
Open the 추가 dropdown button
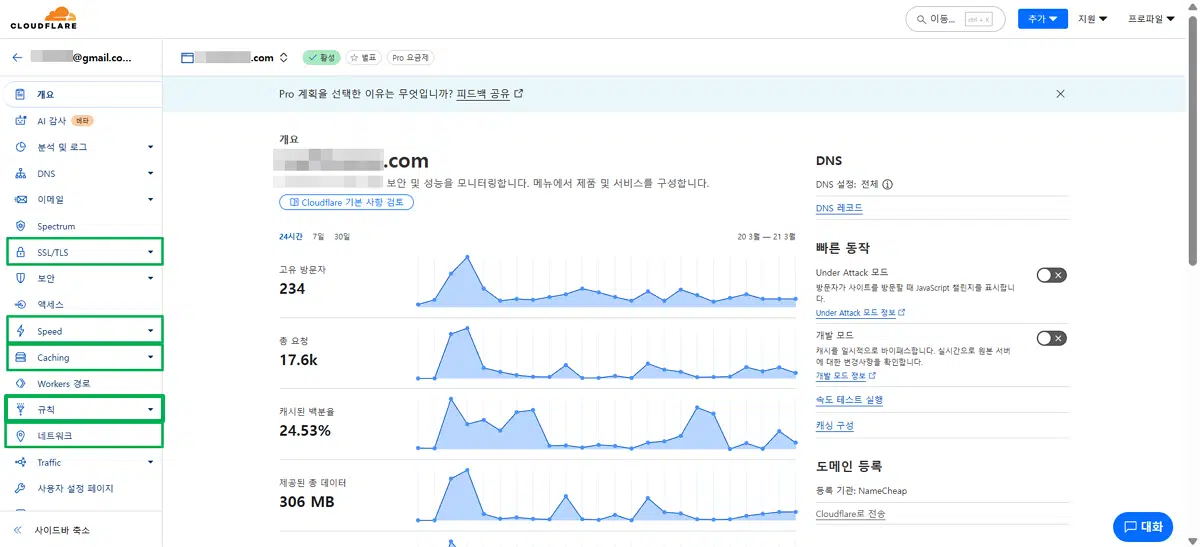[x=1043, y=19]
